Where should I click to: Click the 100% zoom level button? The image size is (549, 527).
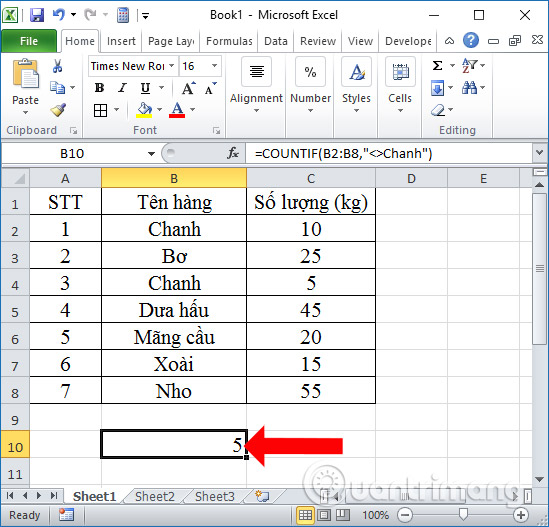coord(375,515)
